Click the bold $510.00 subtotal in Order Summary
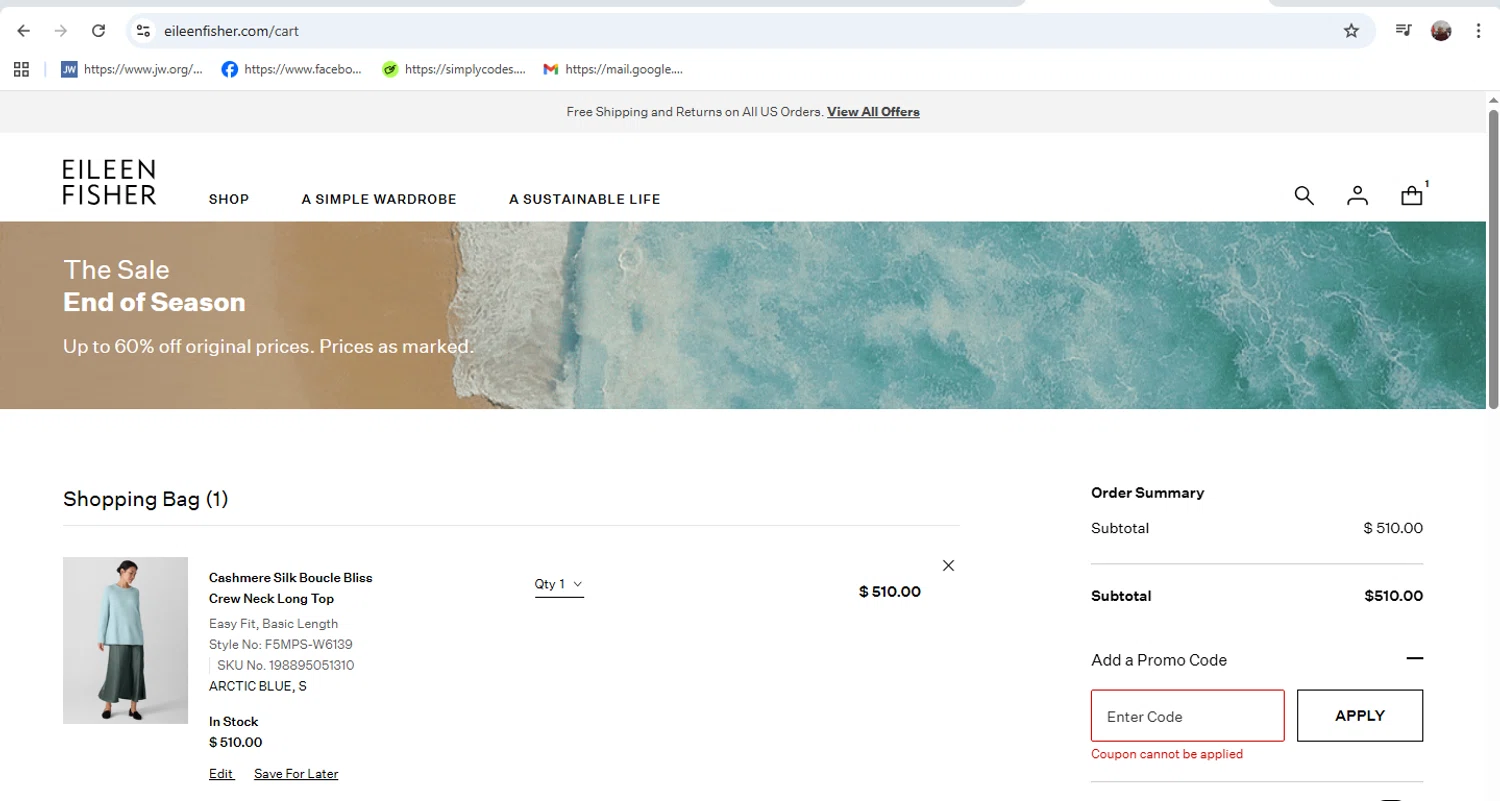1500x801 pixels. (x=1393, y=596)
